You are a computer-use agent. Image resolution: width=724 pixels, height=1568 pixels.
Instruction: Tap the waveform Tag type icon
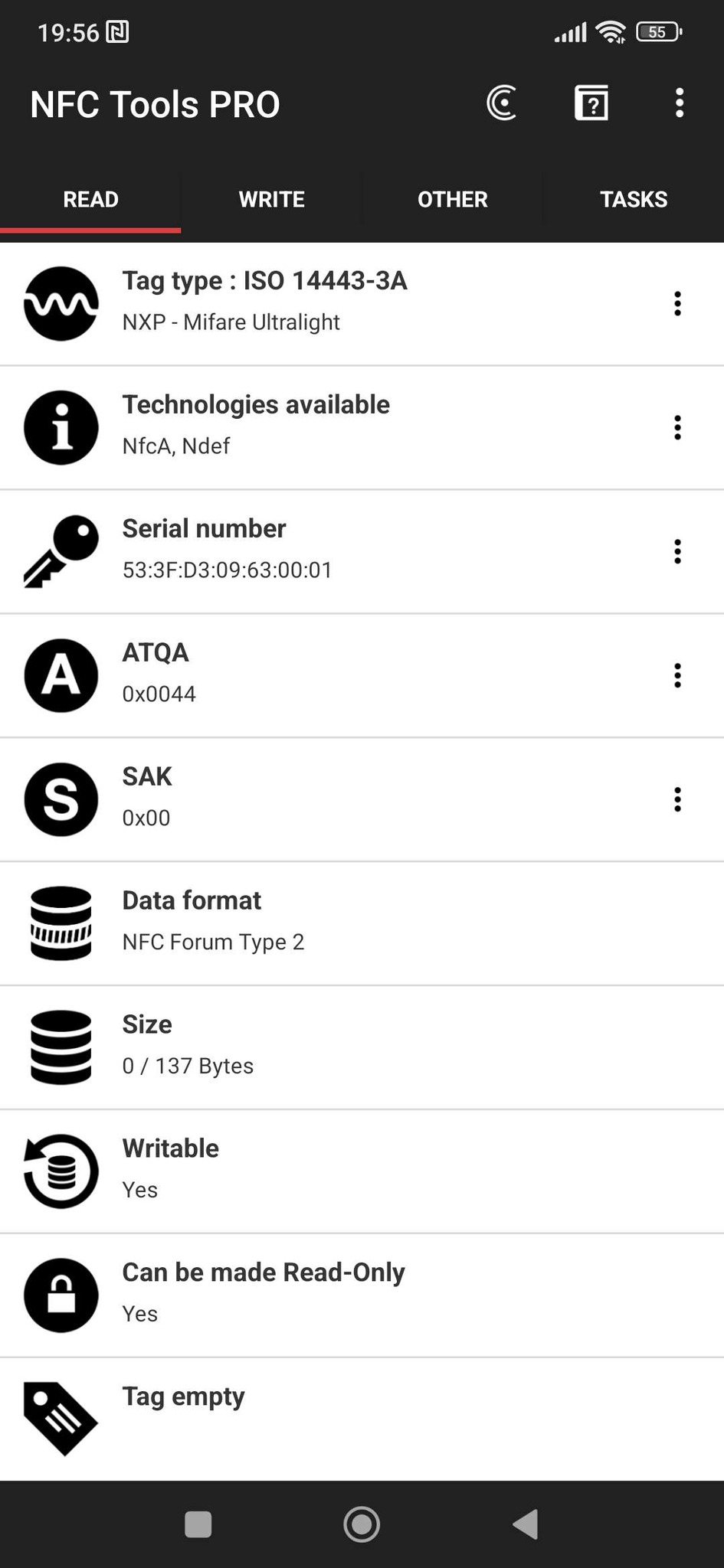61,304
